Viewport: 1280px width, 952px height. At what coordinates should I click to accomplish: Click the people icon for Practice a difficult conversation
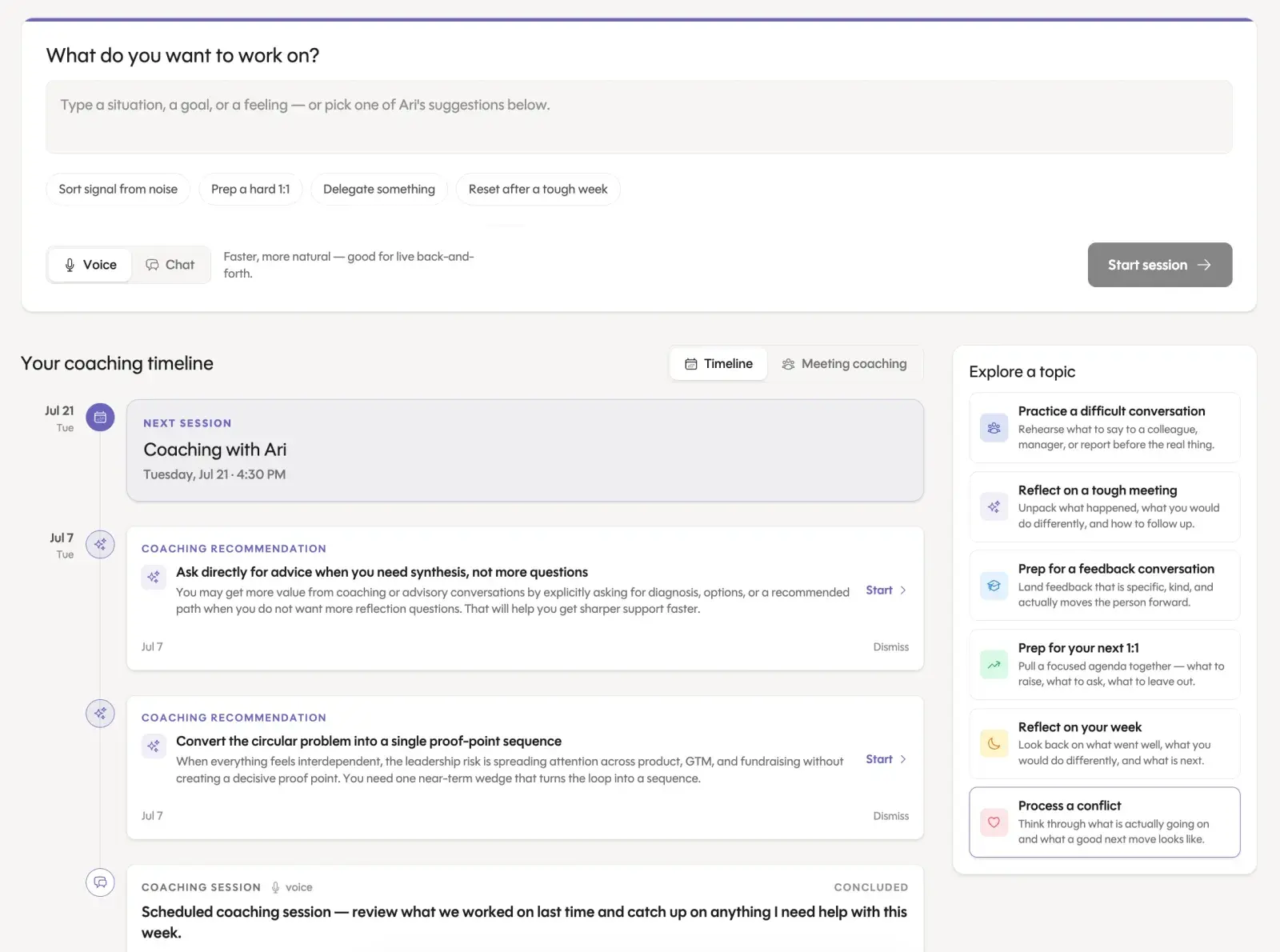[x=994, y=428]
